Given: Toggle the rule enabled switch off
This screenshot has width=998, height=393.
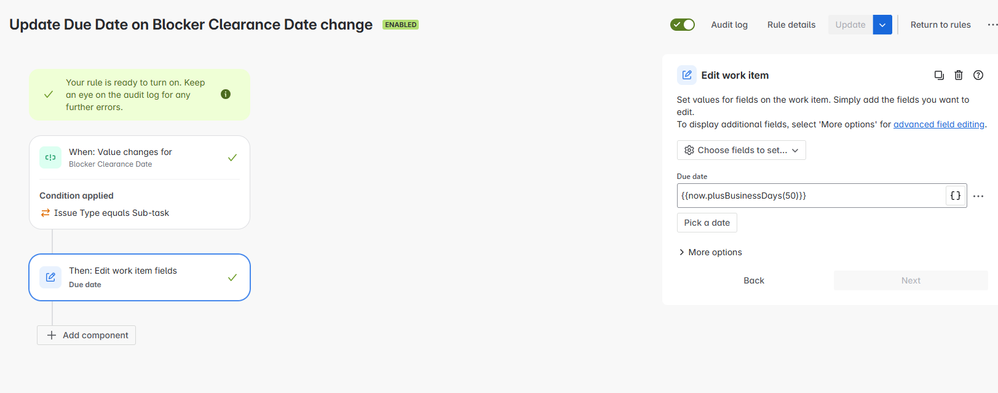Looking at the screenshot, I should coord(682,25).
